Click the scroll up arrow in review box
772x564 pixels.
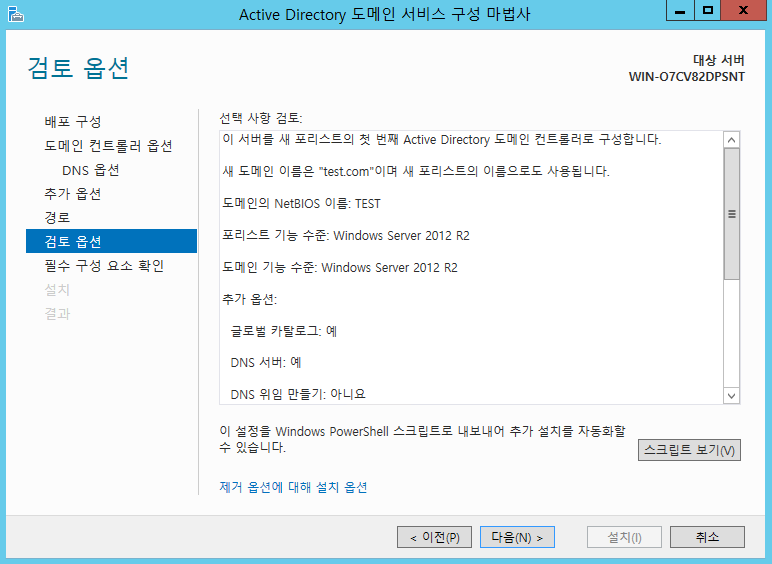coord(731,141)
